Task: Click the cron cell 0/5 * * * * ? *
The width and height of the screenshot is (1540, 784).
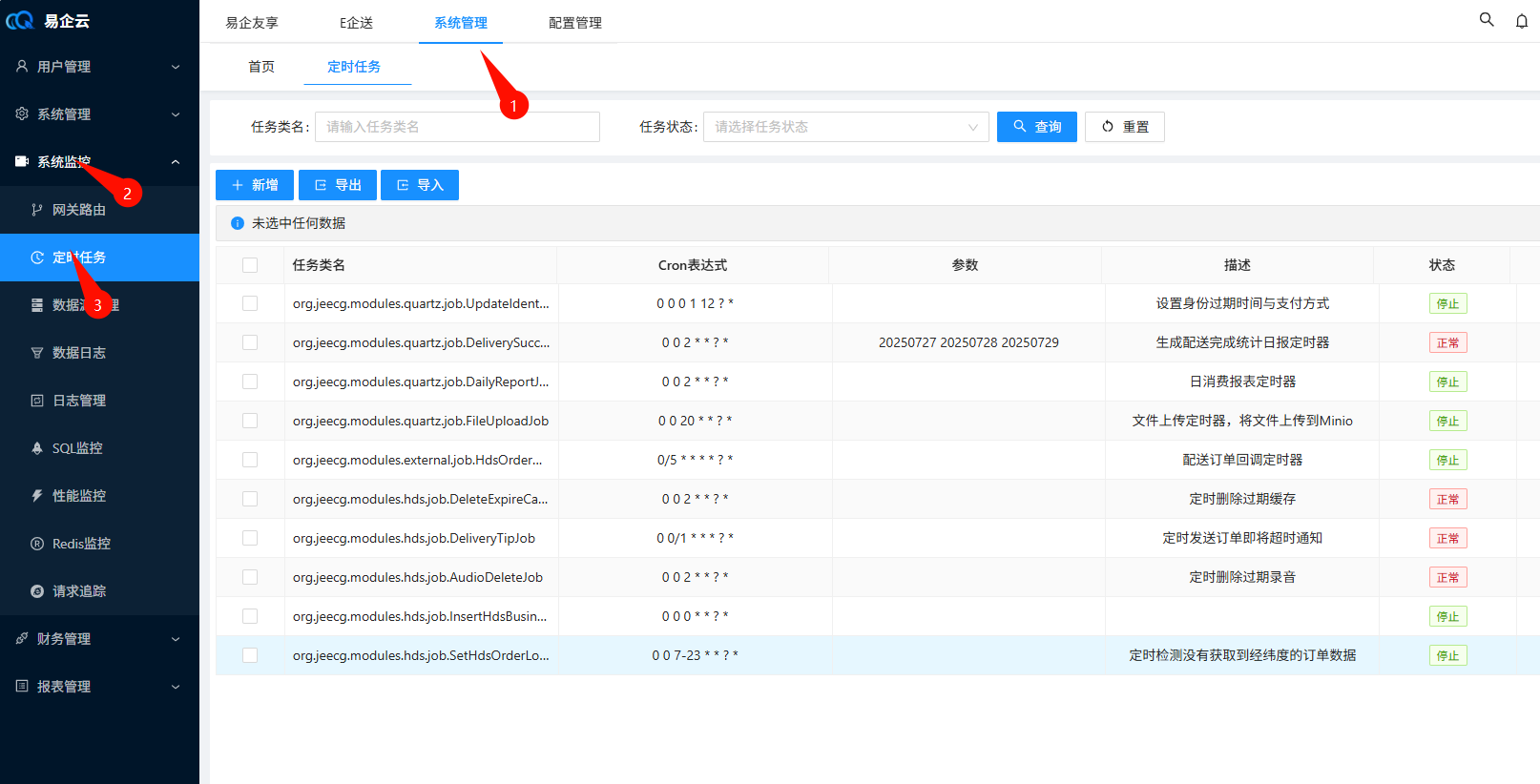Action: coord(695,460)
